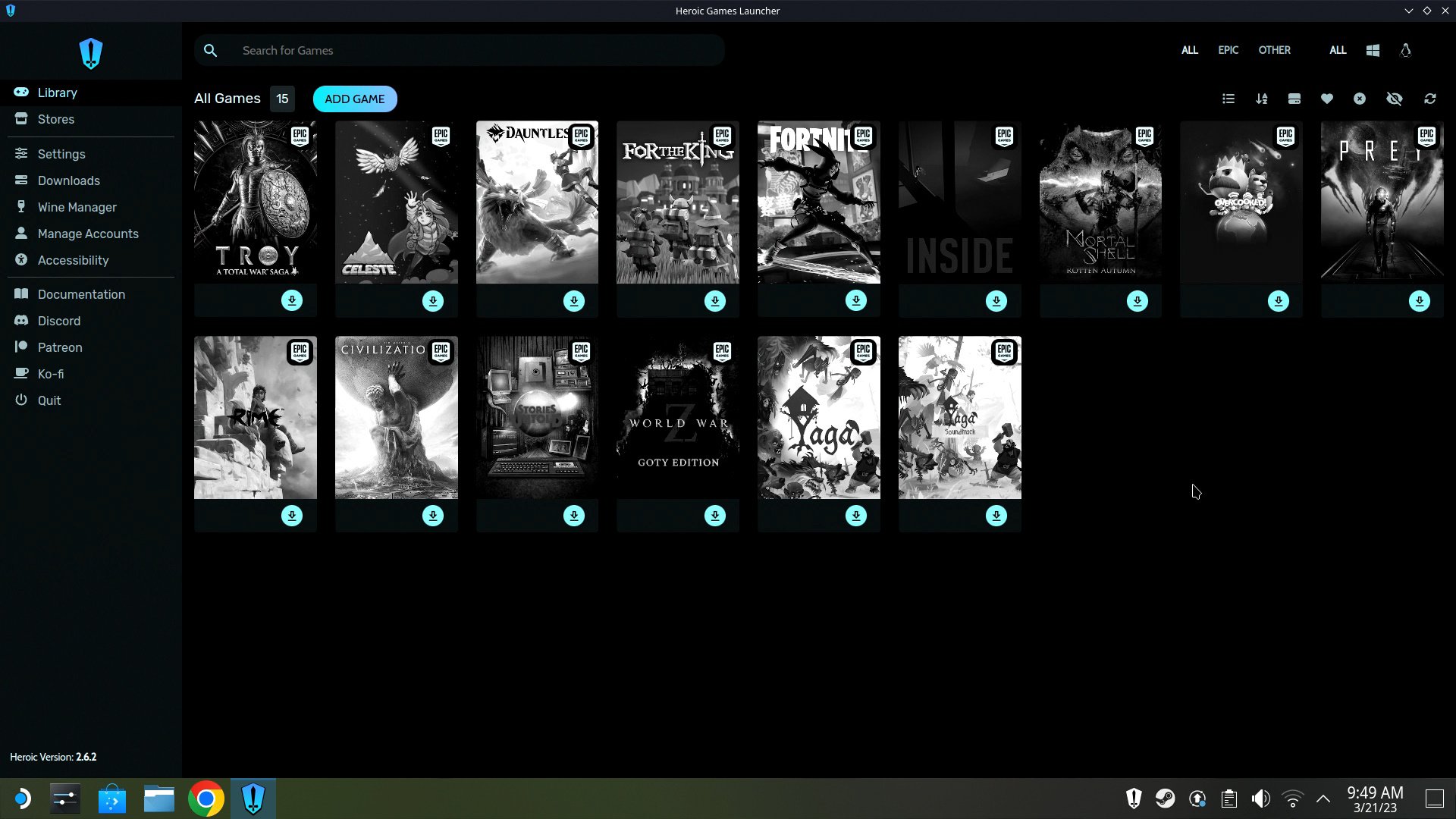The height and width of the screenshot is (819, 1456).
Task: Expand Stores section in sidebar
Action: point(55,119)
